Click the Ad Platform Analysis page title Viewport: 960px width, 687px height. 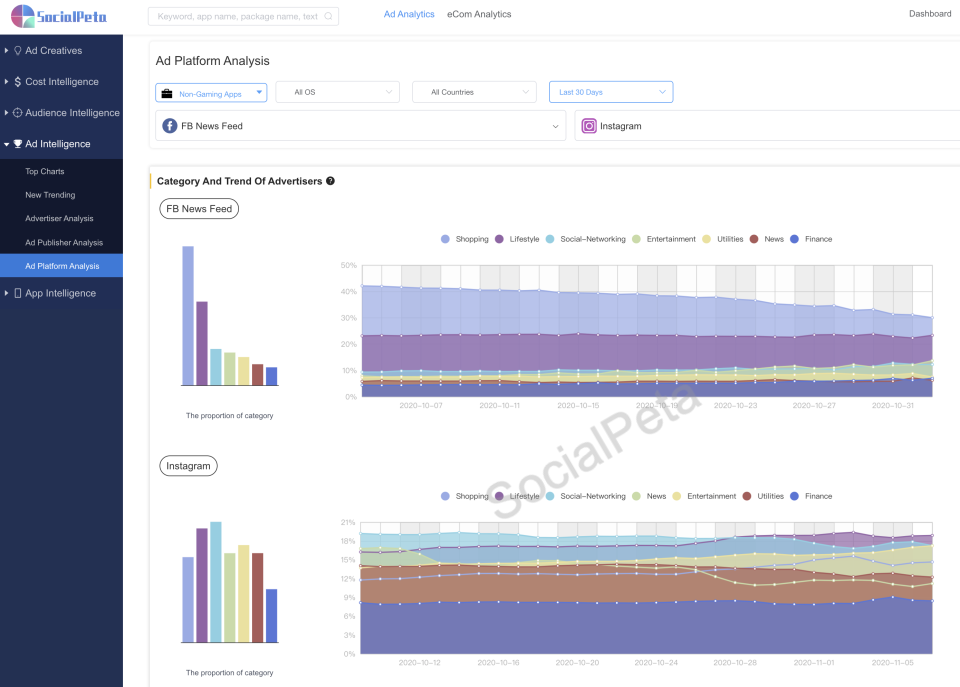(x=212, y=61)
